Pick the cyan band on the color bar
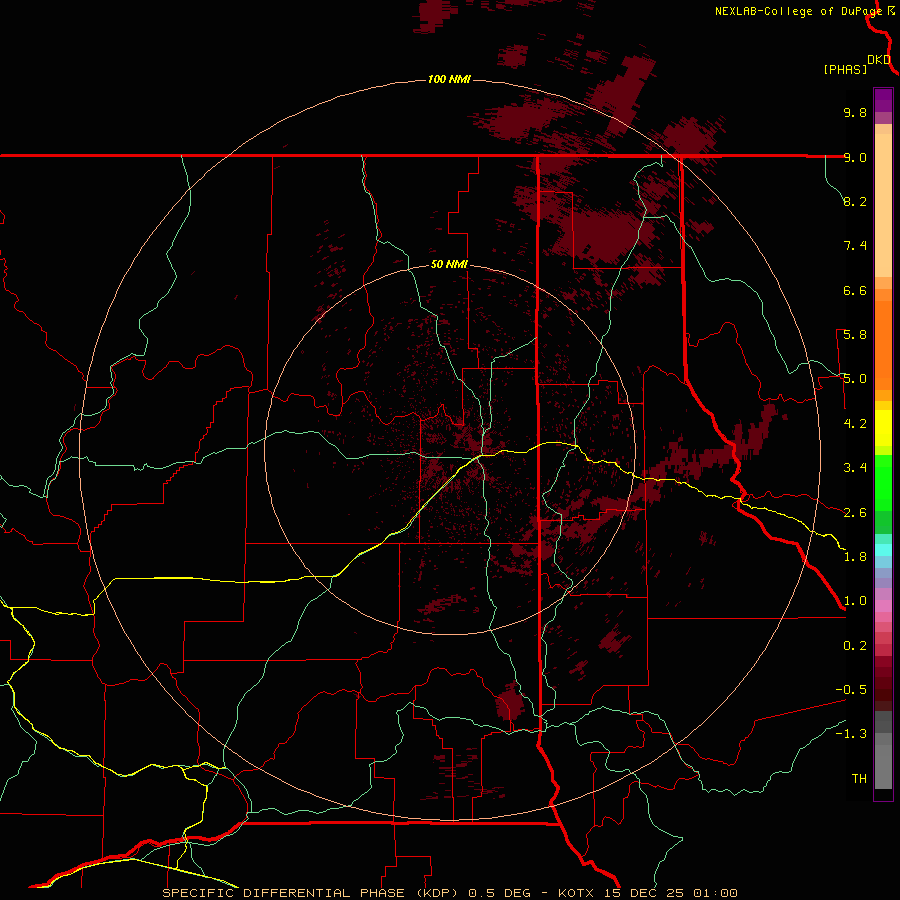This screenshot has height=900, width=900. pos(883,550)
